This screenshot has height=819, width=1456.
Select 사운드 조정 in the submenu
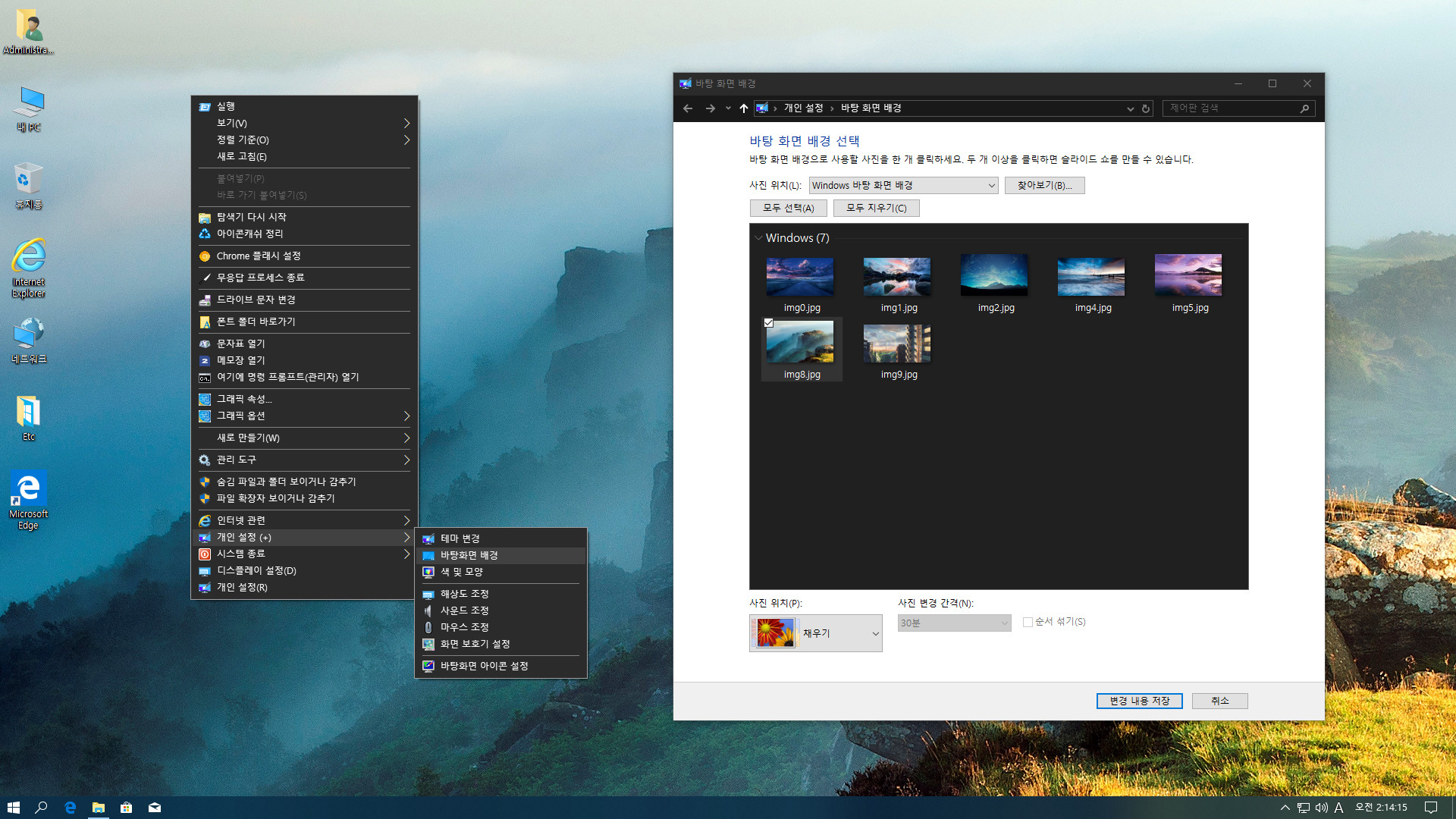(500, 610)
